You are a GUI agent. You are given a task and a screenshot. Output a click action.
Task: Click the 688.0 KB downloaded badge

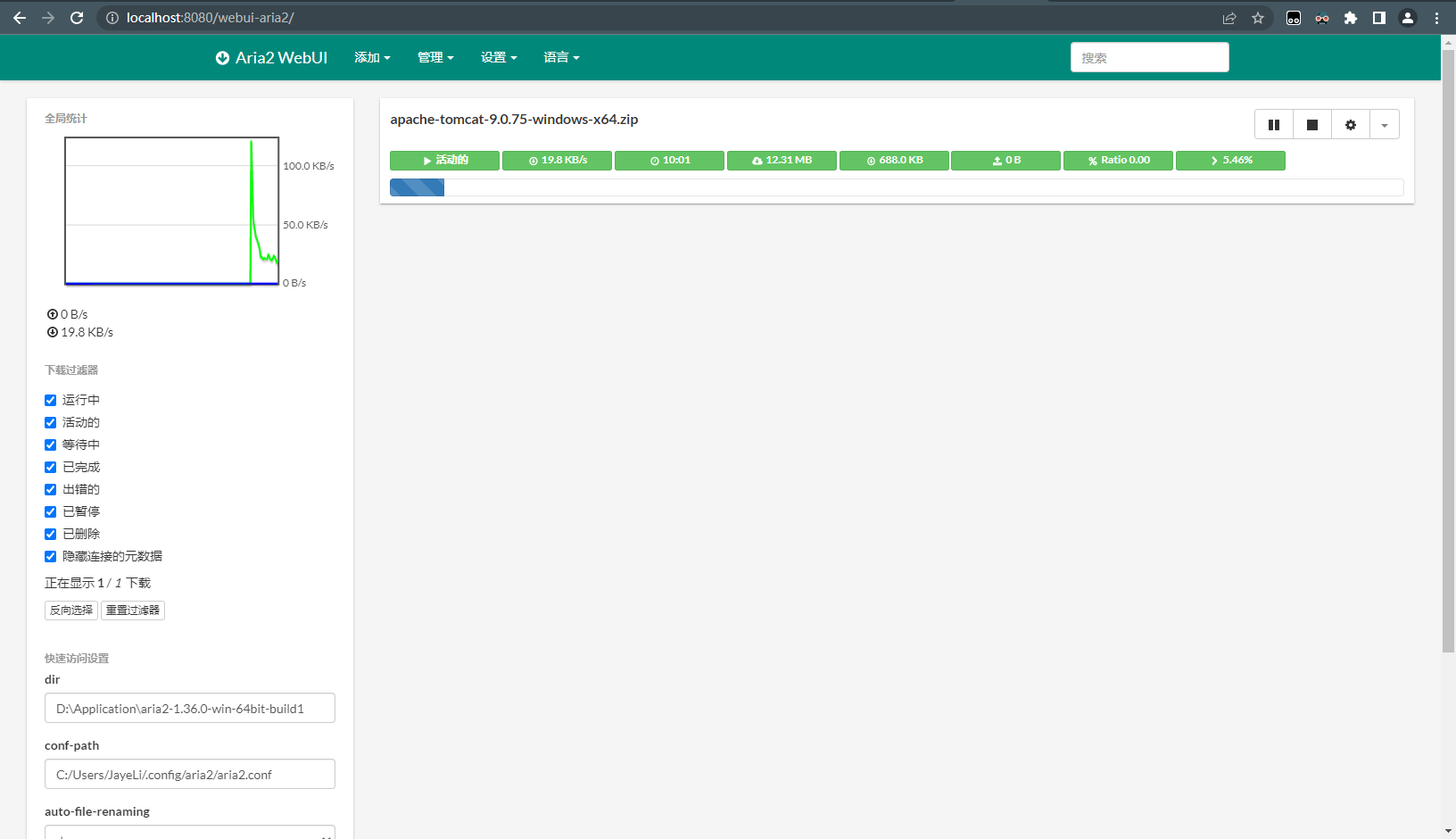tap(894, 161)
